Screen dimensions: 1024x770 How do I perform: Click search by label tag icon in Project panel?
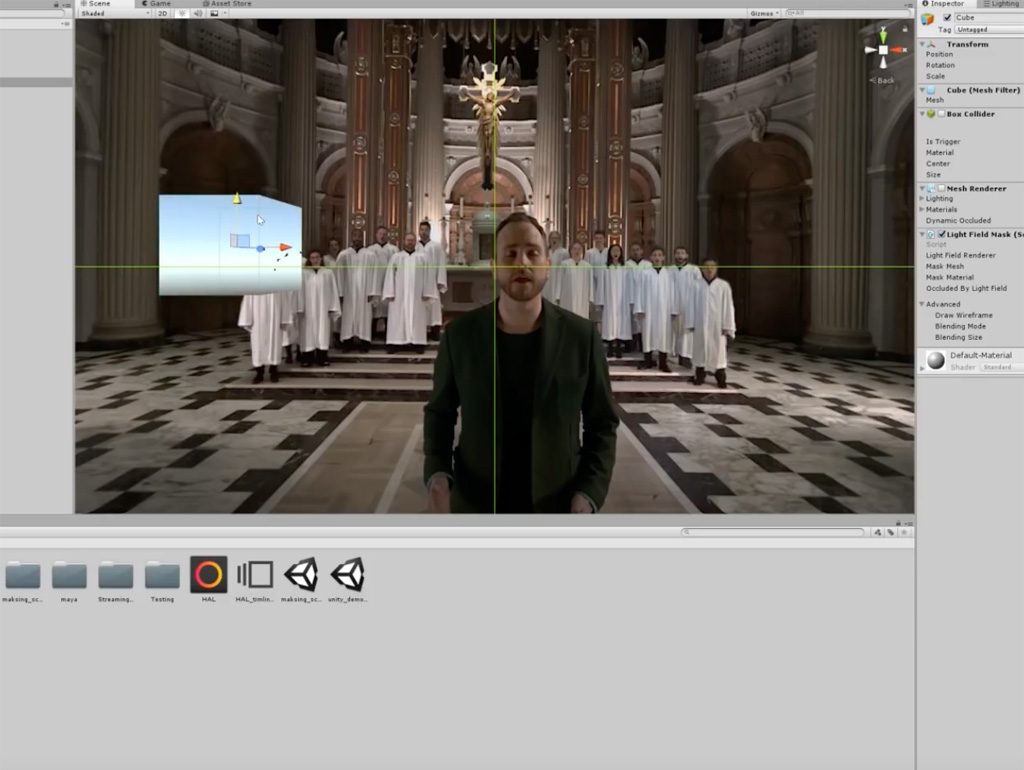(x=891, y=532)
